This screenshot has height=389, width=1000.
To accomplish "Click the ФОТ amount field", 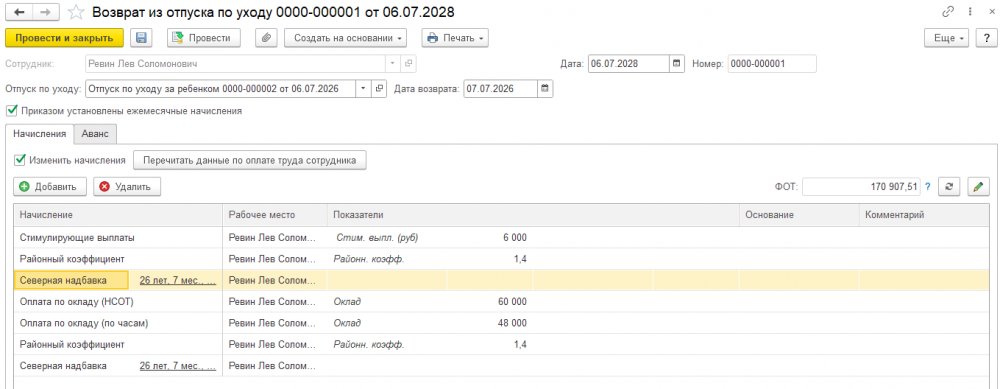I will (861, 186).
